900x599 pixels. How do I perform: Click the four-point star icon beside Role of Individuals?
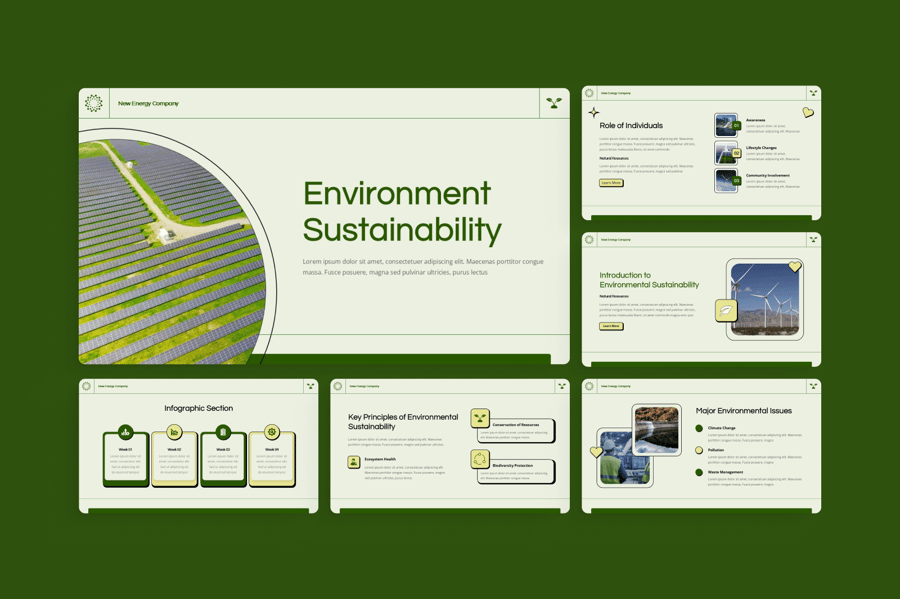point(593,112)
